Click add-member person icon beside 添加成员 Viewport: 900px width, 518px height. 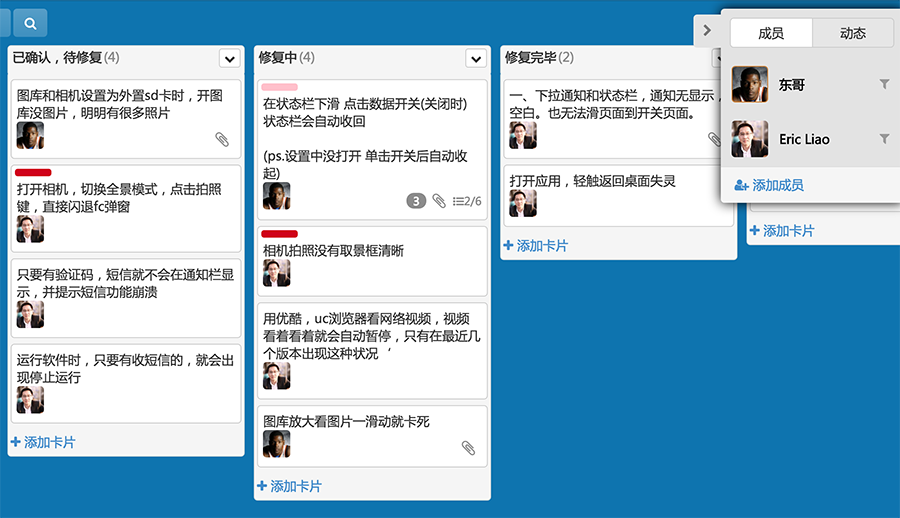click(741, 185)
